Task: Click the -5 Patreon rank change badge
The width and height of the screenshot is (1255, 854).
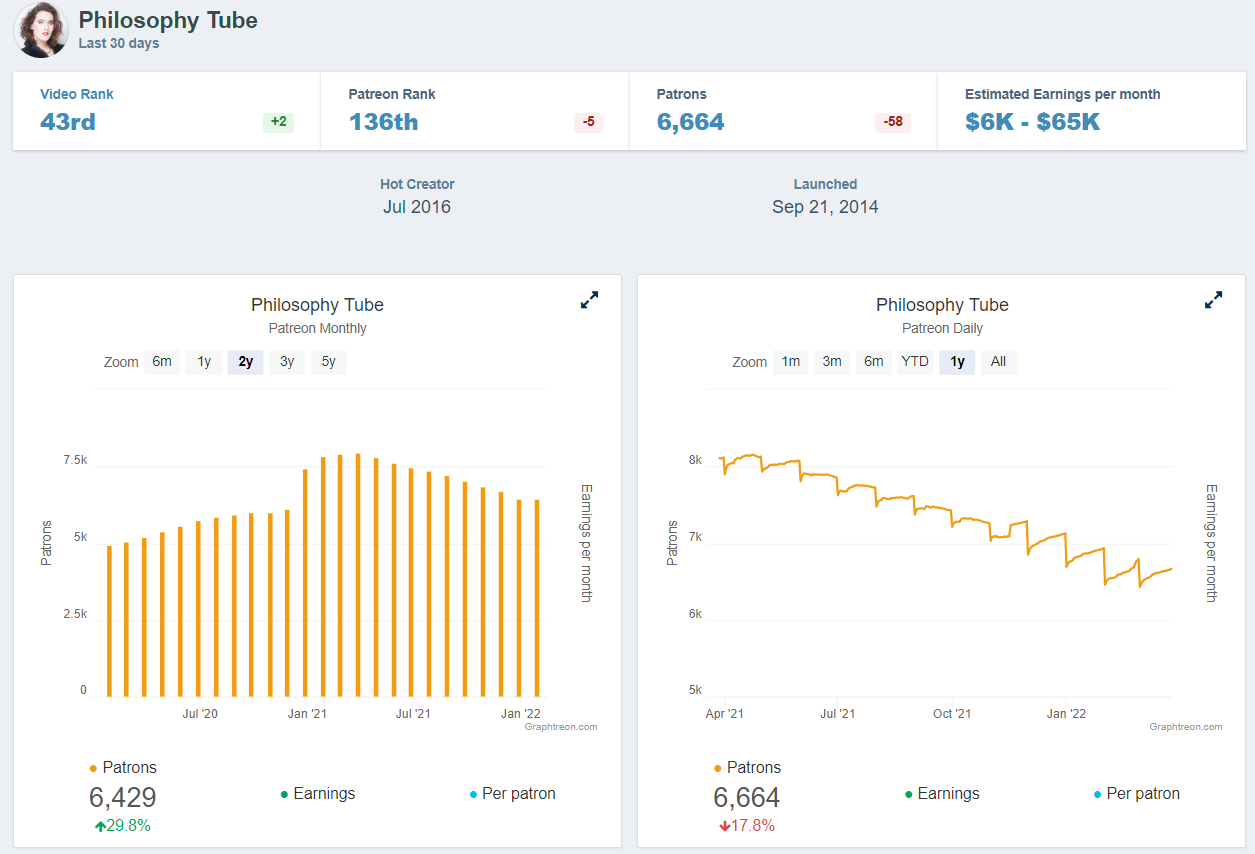Action: point(588,122)
